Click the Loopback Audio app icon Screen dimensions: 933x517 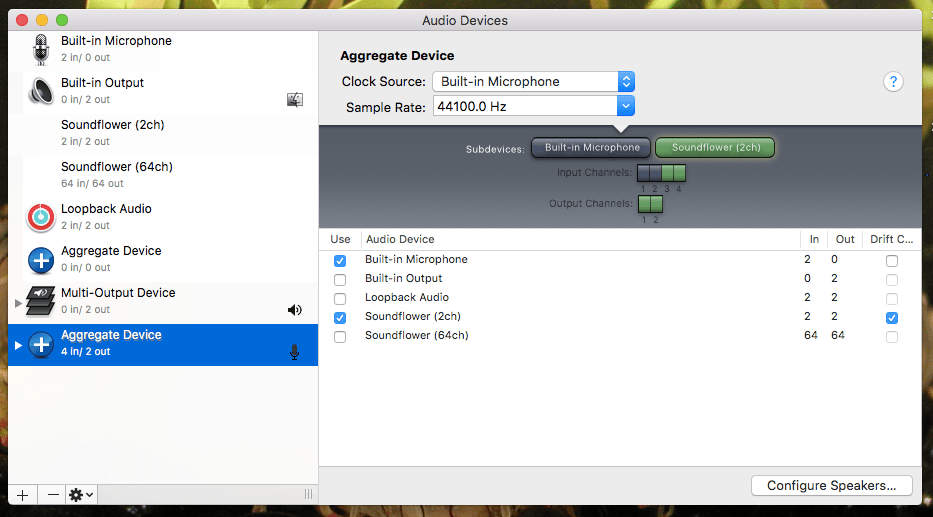[41, 217]
